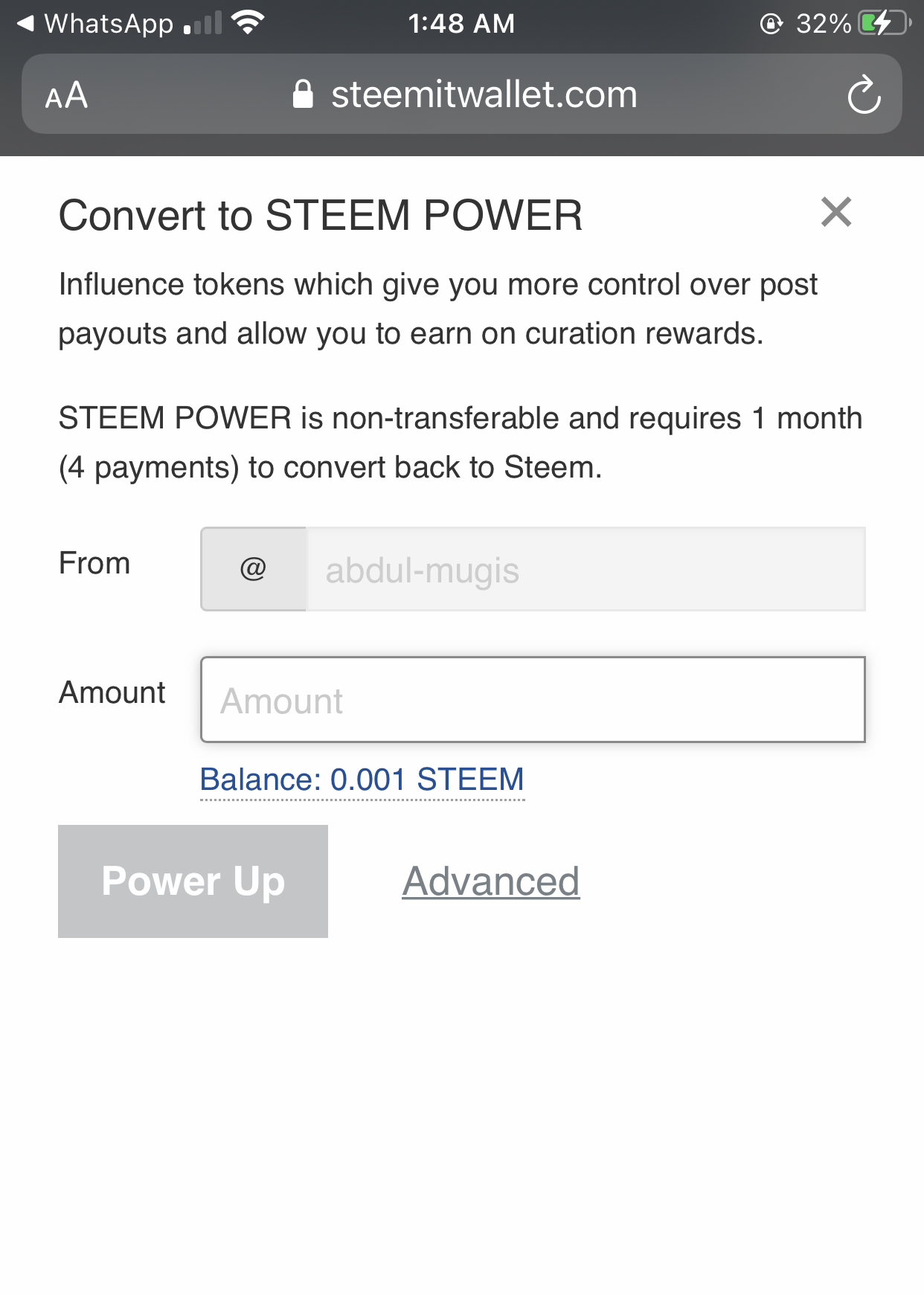The height and width of the screenshot is (1295, 924).
Task: Click the Power Up button
Action: point(193,881)
